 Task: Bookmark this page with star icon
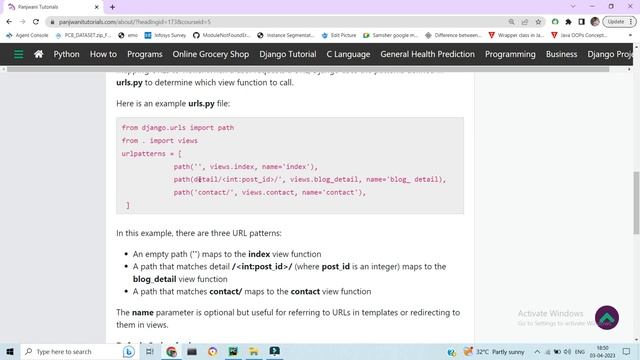pyautogui.click(x=538, y=22)
